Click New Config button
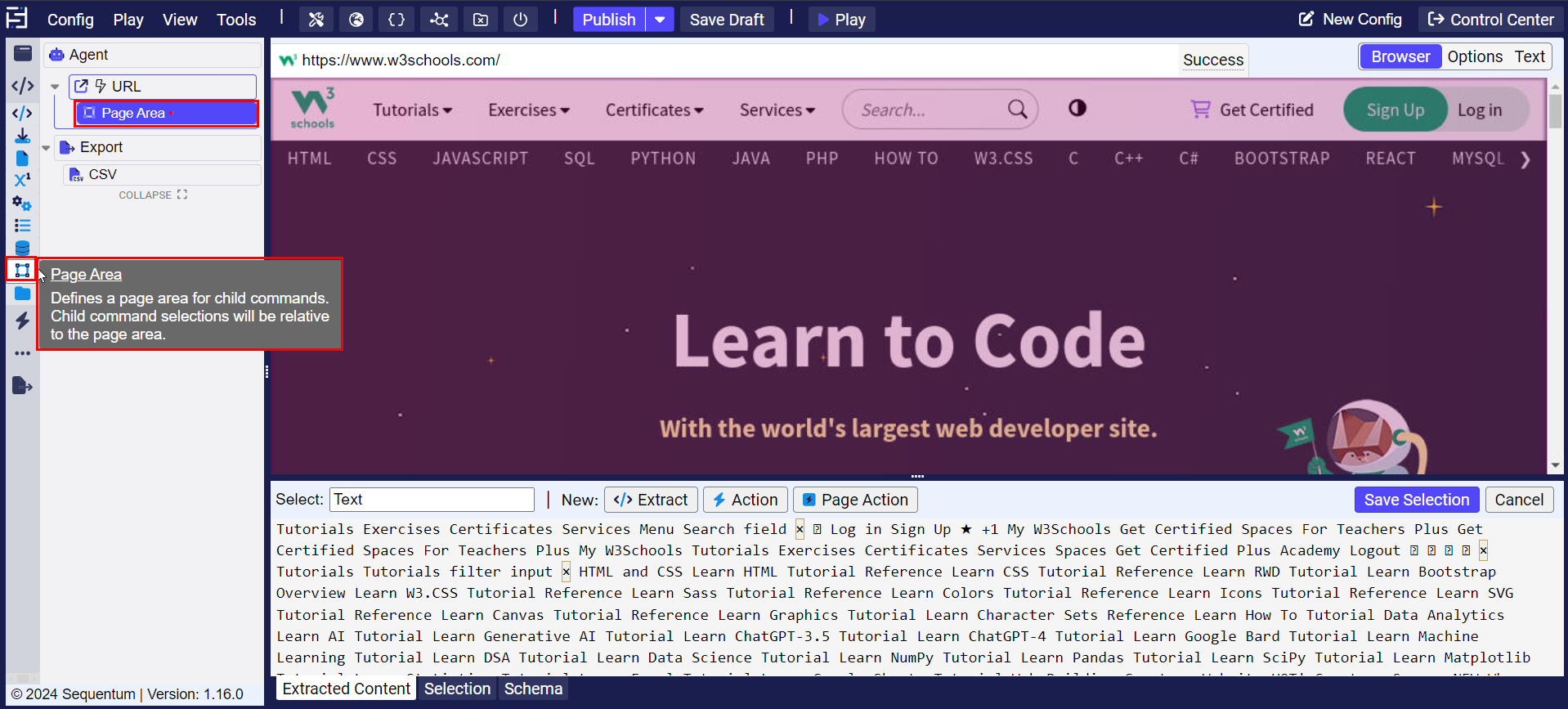This screenshot has width=1568, height=709. pos(1351,19)
